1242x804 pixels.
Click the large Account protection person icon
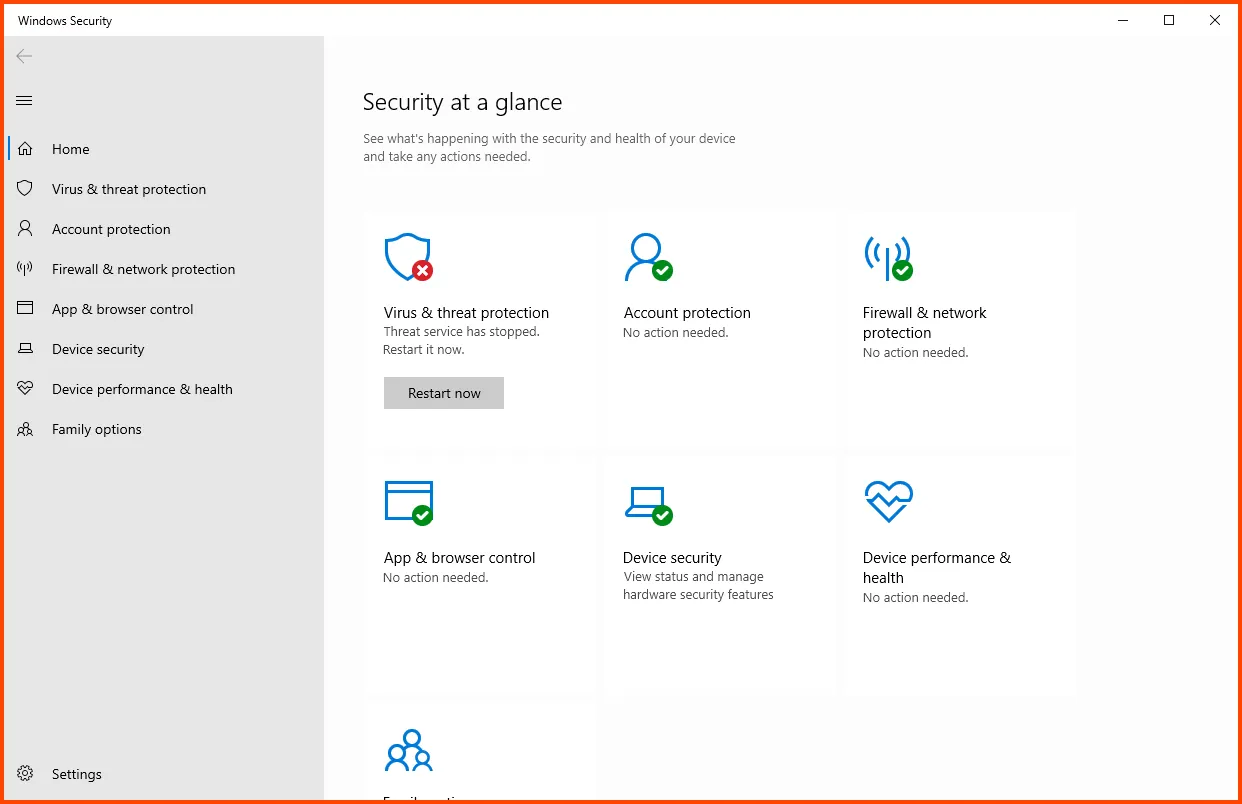648,258
